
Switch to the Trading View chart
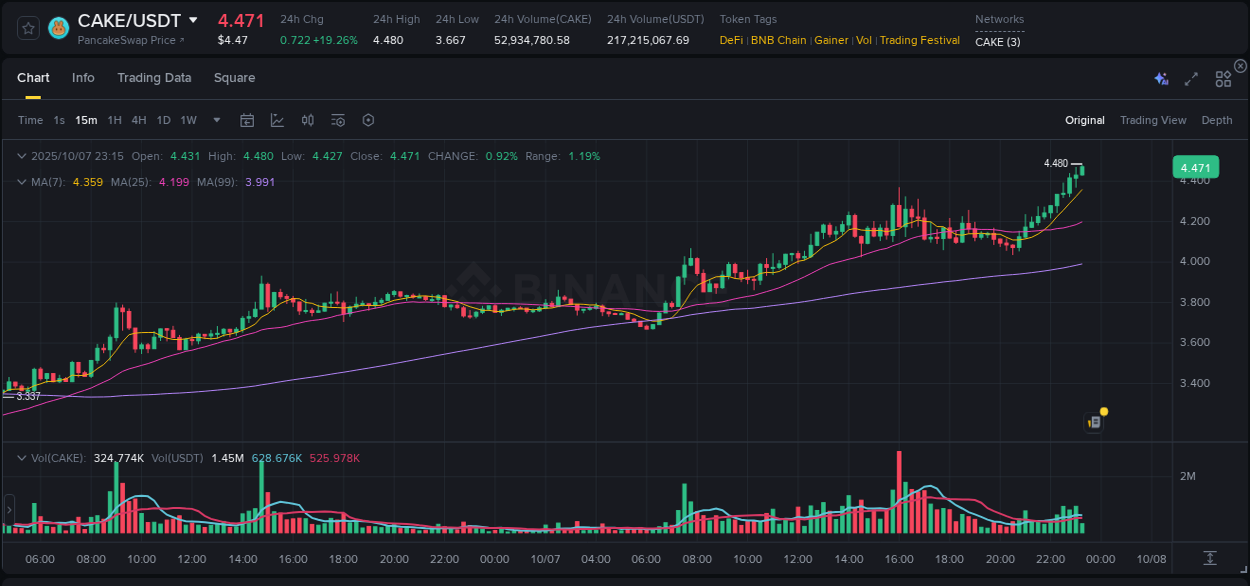tap(1153, 120)
